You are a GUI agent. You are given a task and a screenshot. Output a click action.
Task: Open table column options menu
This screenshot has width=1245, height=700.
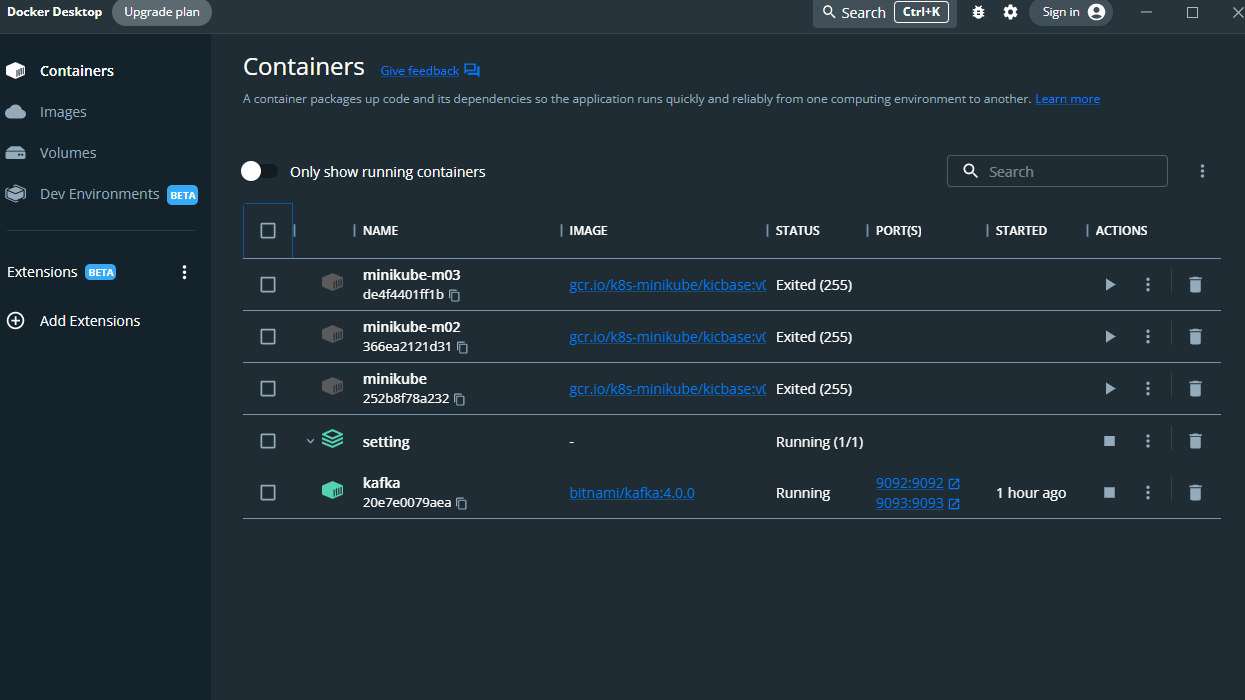1203,171
